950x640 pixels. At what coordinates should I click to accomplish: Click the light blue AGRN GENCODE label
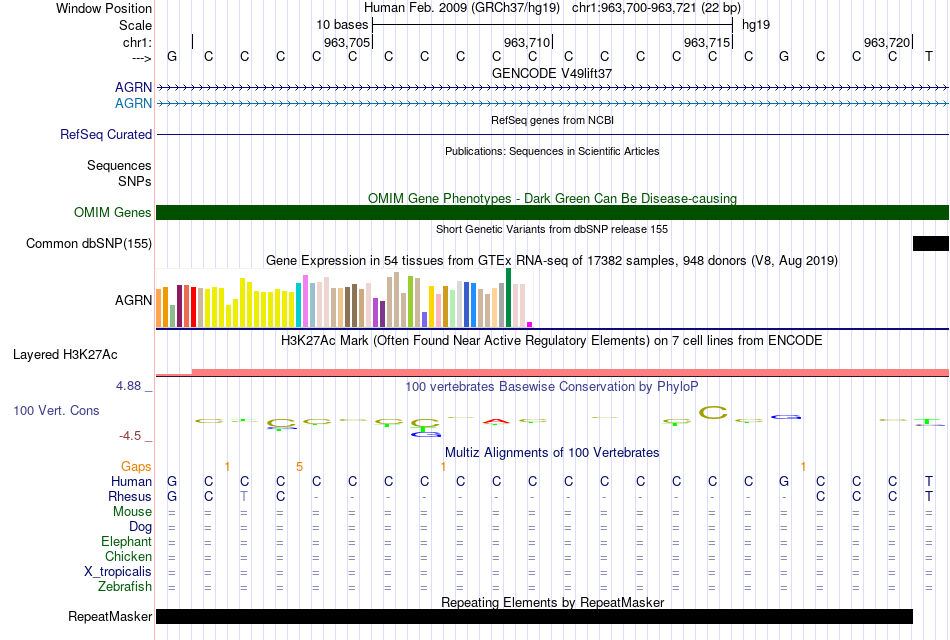coord(133,104)
